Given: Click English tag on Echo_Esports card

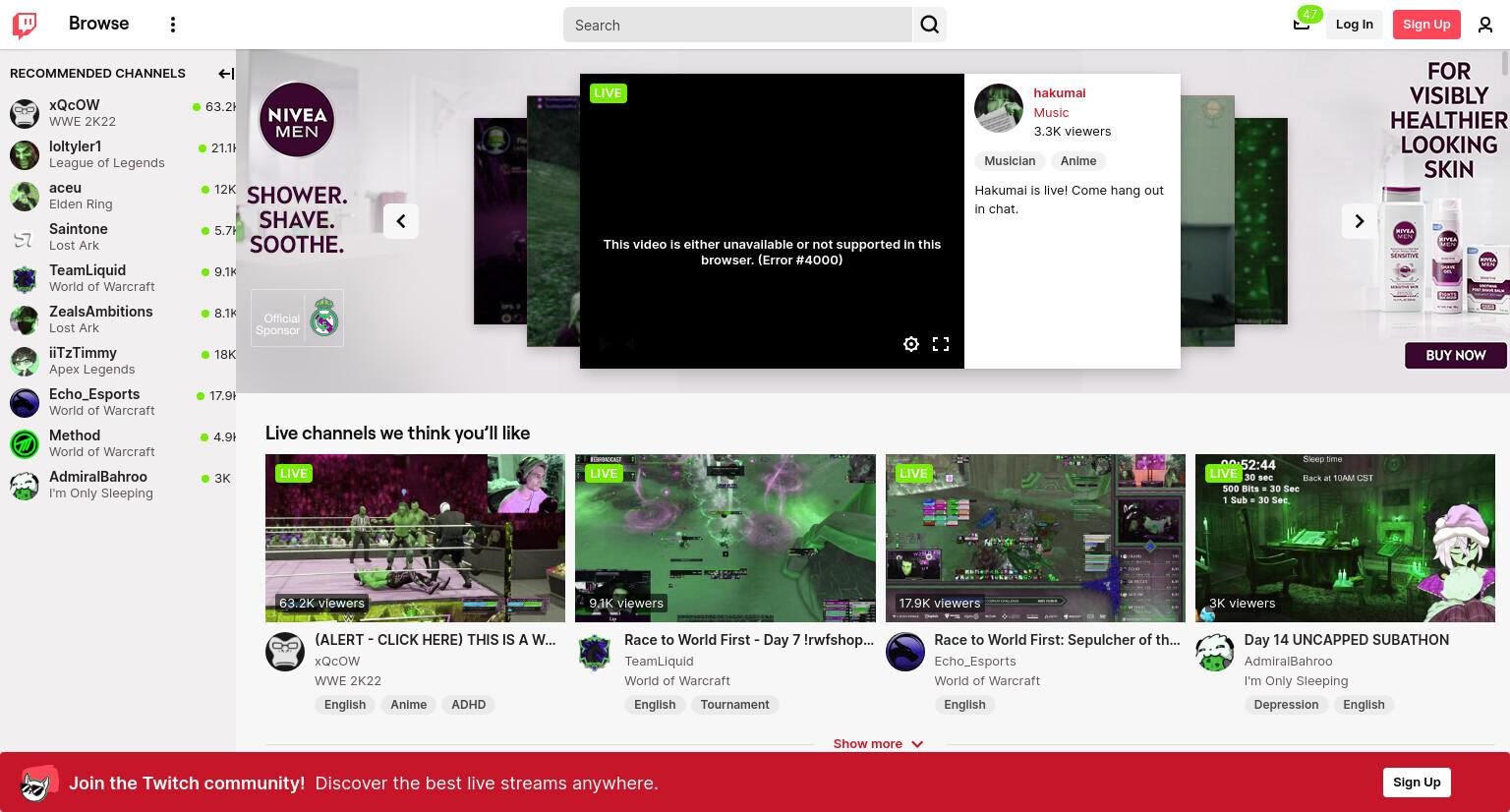Looking at the screenshot, I should pyautogui.click(x=964, y=705).
